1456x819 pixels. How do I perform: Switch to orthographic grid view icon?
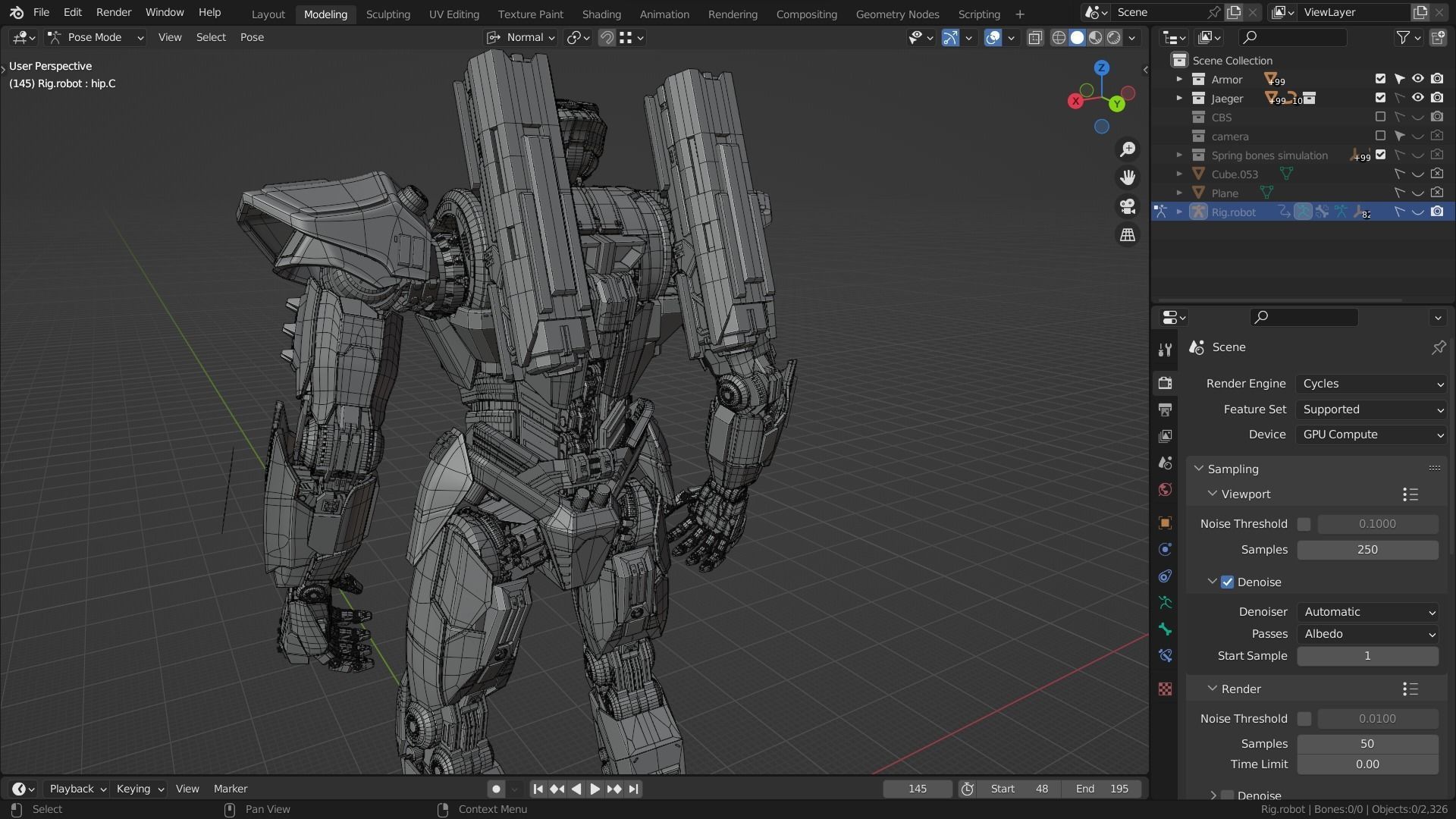point(1128,235)
